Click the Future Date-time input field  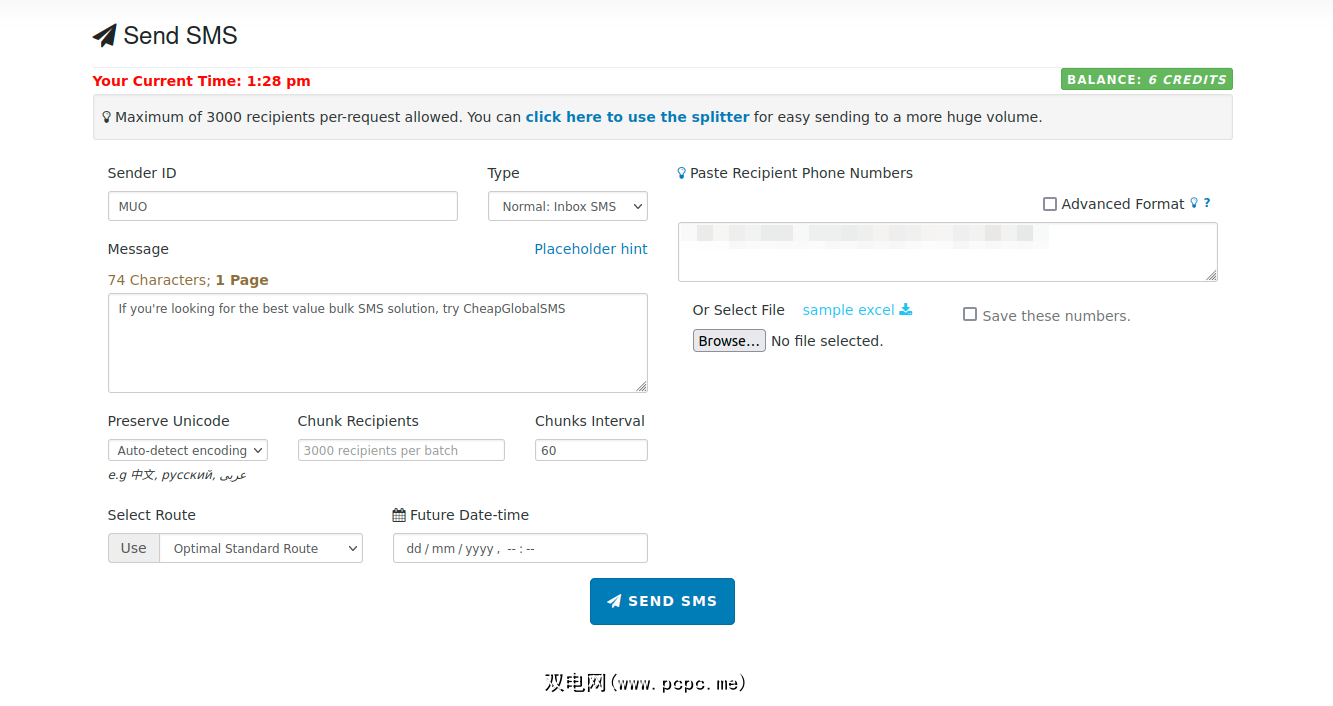click(x=520, y=549)
